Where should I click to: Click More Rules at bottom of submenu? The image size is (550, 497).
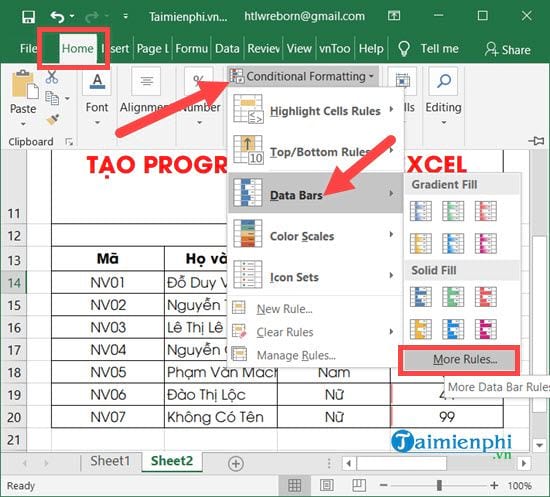coord(460,360)
